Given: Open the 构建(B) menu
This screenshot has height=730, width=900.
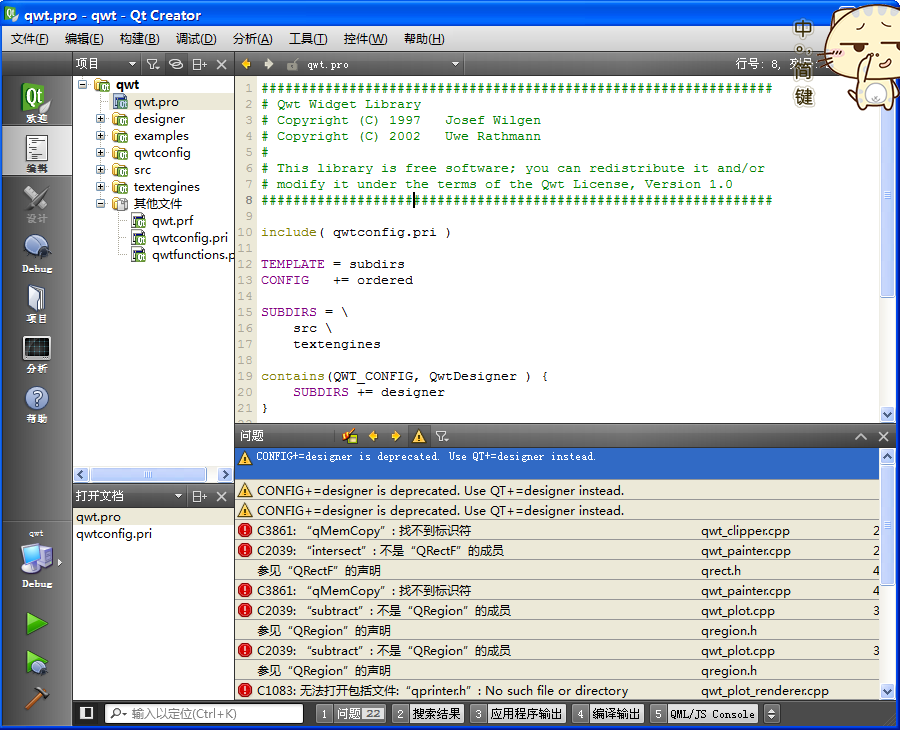Looking at the screenshot, I should (139, 39).
